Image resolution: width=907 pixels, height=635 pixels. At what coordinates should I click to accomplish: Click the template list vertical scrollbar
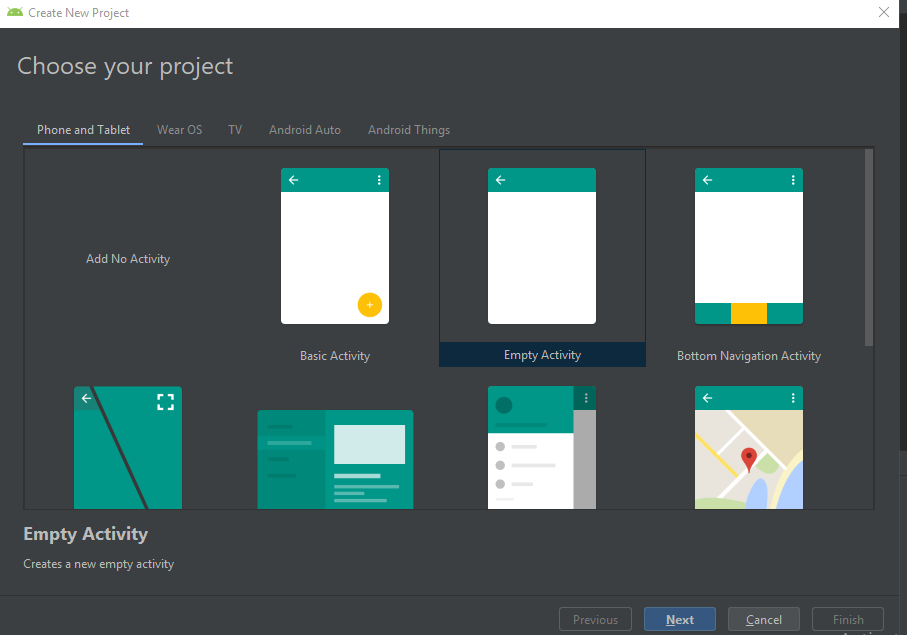coord(868,248)
